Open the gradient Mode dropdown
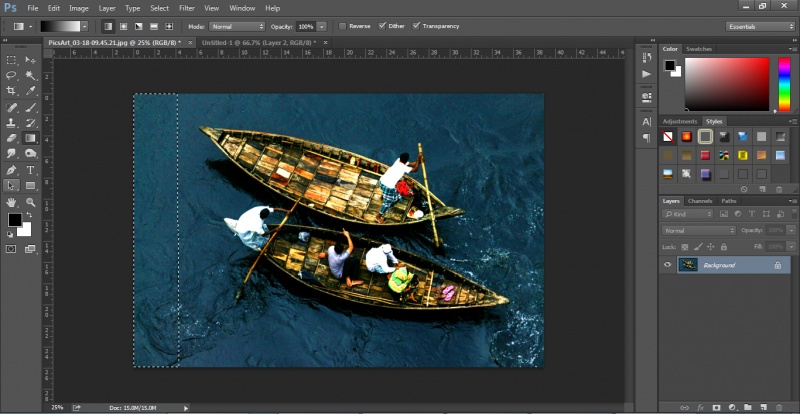 coord(238,26)
